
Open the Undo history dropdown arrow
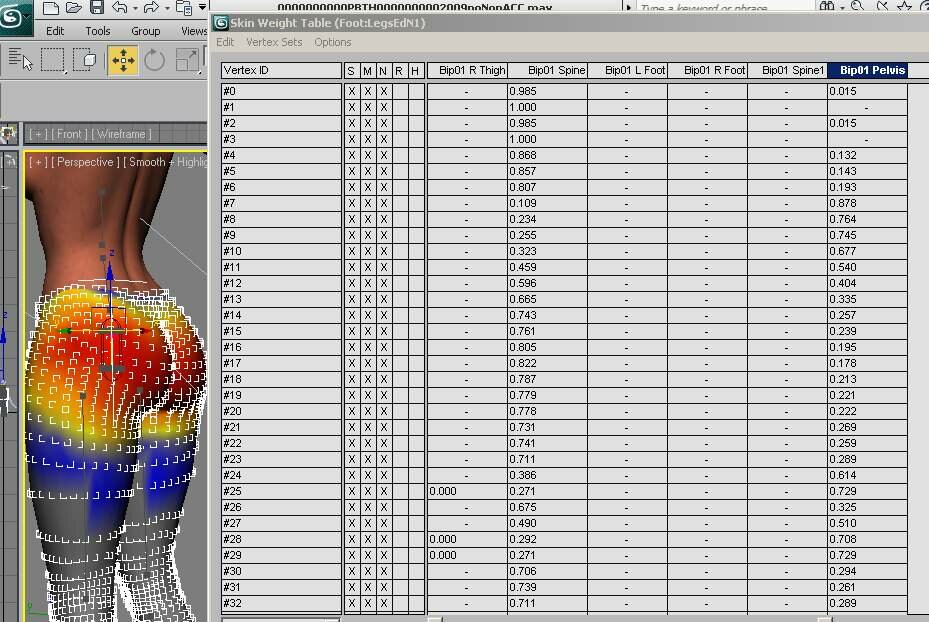pyautogui.click(x=136, y=8)
